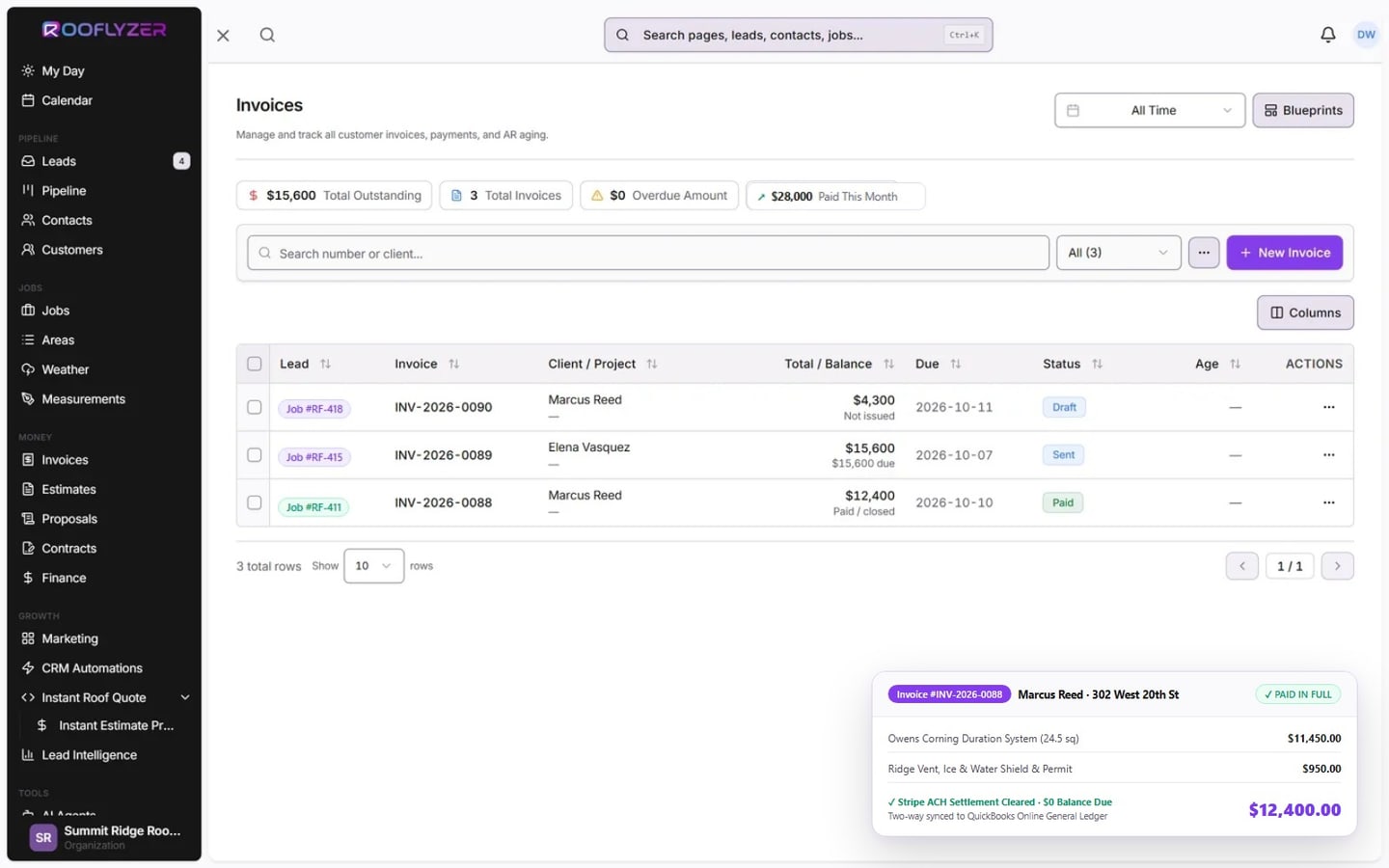Create a New Invoice
This screenshot has height=868, width=1389.
point(1284,253)
